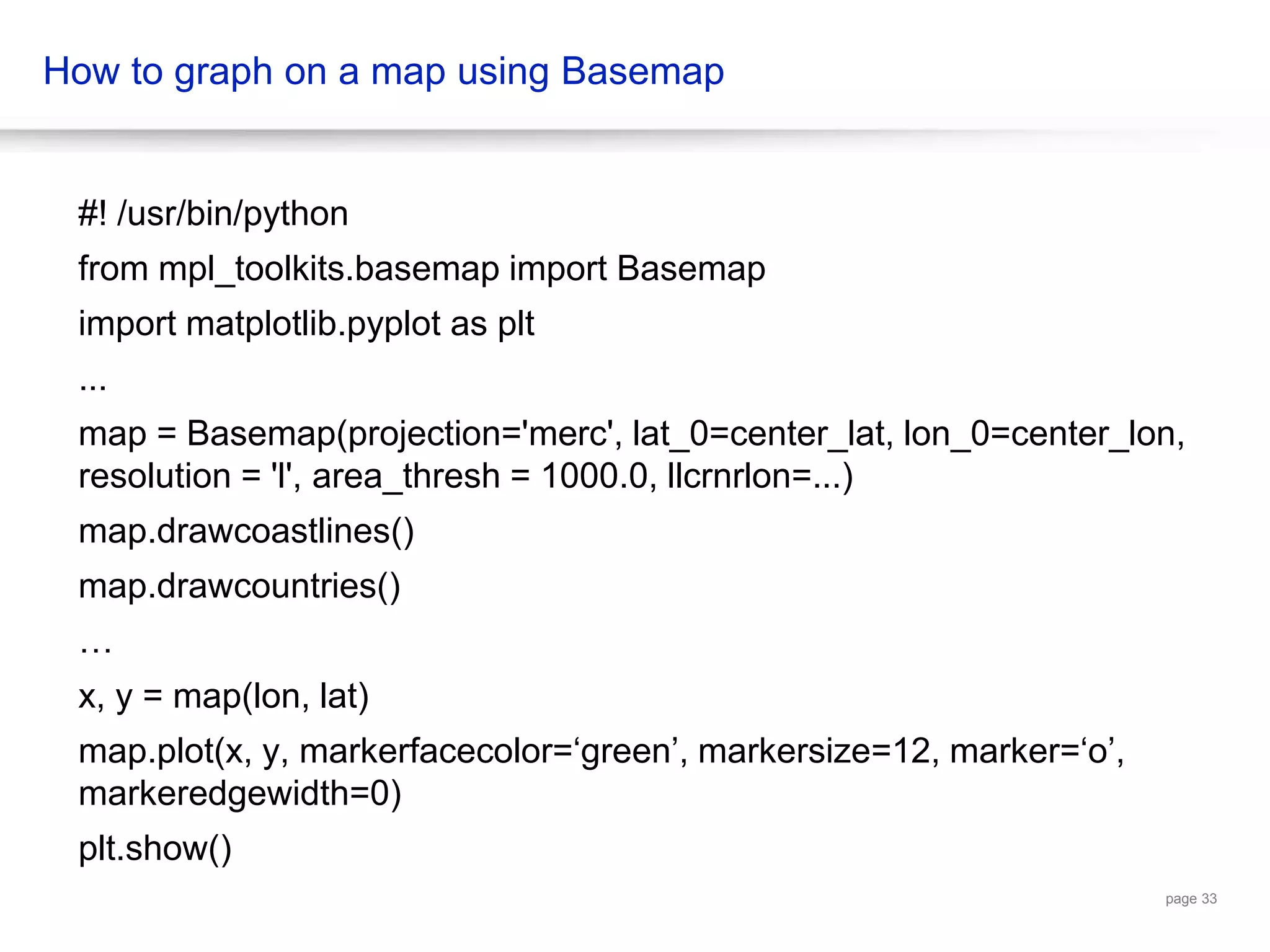This screenshot has height=952, width=1270.
Task: Click the line 'map.drawcoastlines()'
Action: (246, 531)
